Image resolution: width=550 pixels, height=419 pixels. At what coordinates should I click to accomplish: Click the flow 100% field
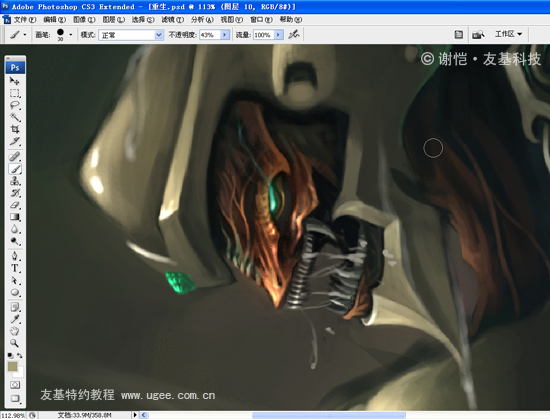[x=263, y=35]
